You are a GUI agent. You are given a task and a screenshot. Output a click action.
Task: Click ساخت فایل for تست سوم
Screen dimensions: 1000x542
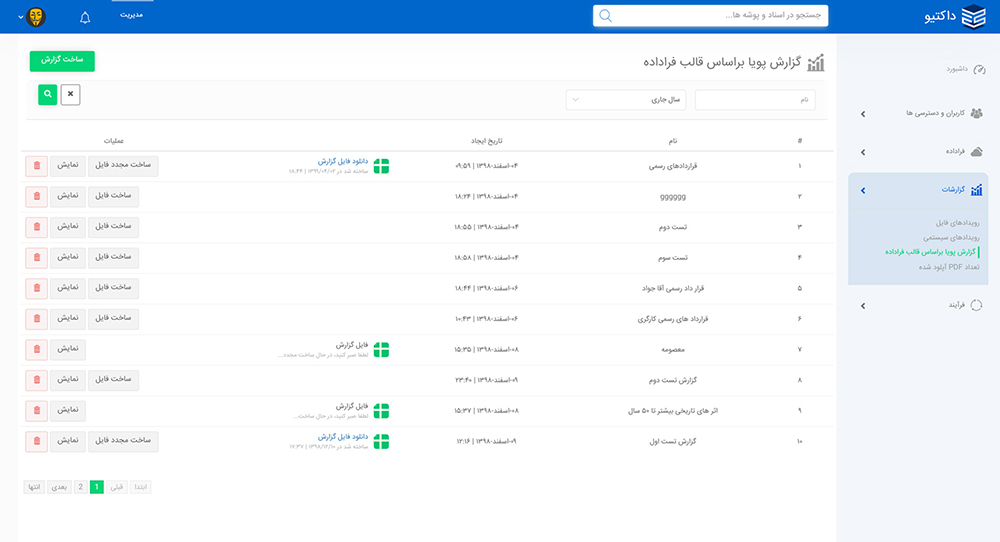(x=114, y=258)
